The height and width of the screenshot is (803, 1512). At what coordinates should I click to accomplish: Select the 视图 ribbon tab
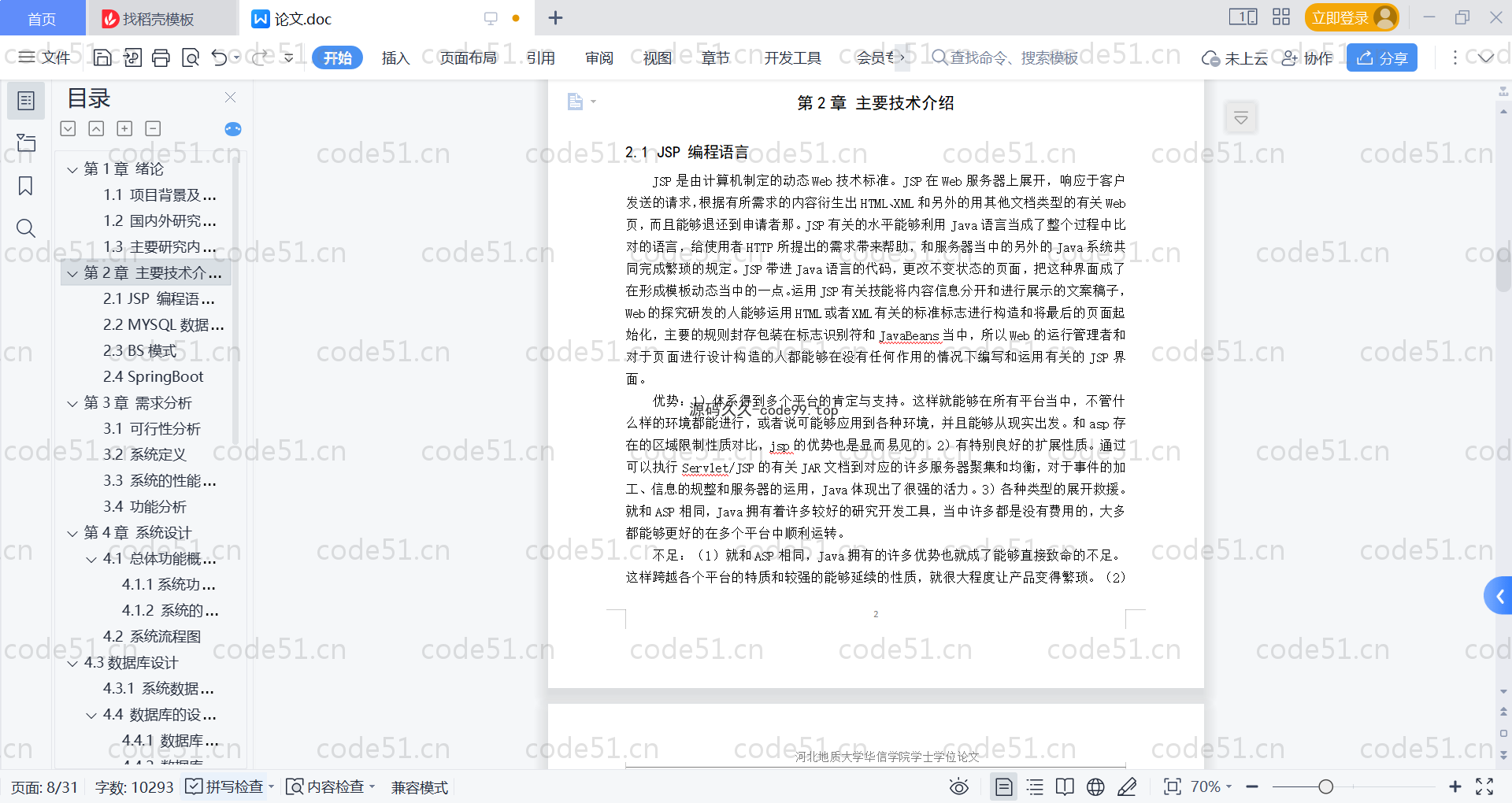tap(658, 57)
